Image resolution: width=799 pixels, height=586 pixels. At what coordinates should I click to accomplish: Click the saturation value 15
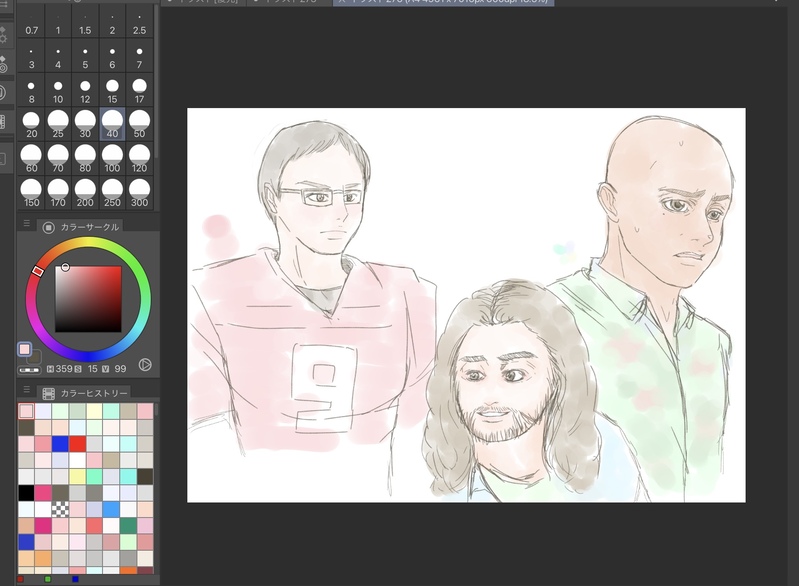[x=92, y=368]
